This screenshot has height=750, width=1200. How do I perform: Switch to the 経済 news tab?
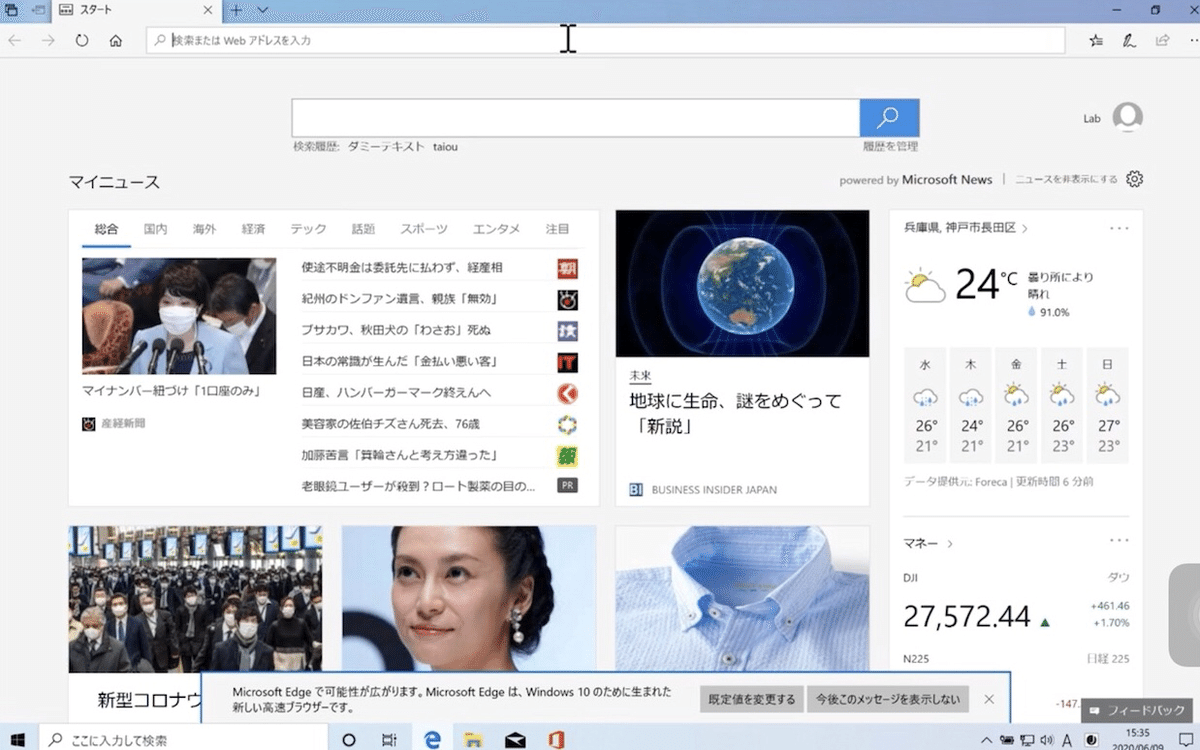pos(253,229)
